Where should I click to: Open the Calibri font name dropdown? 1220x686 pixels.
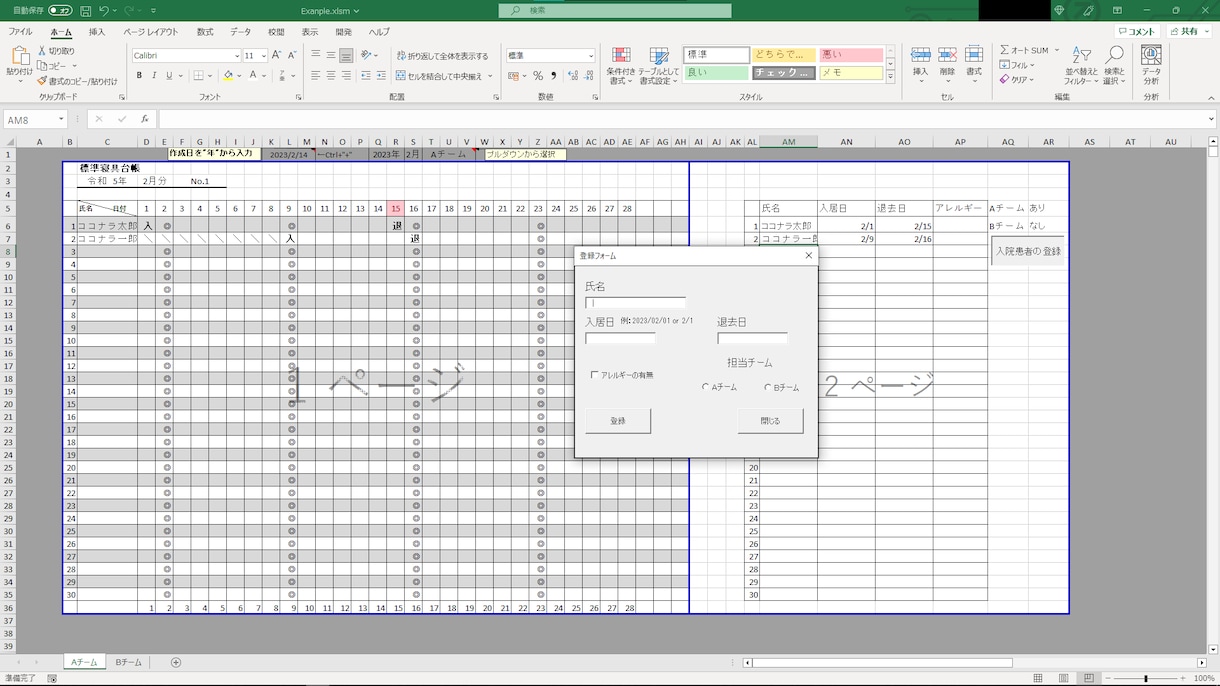[237, 56]
